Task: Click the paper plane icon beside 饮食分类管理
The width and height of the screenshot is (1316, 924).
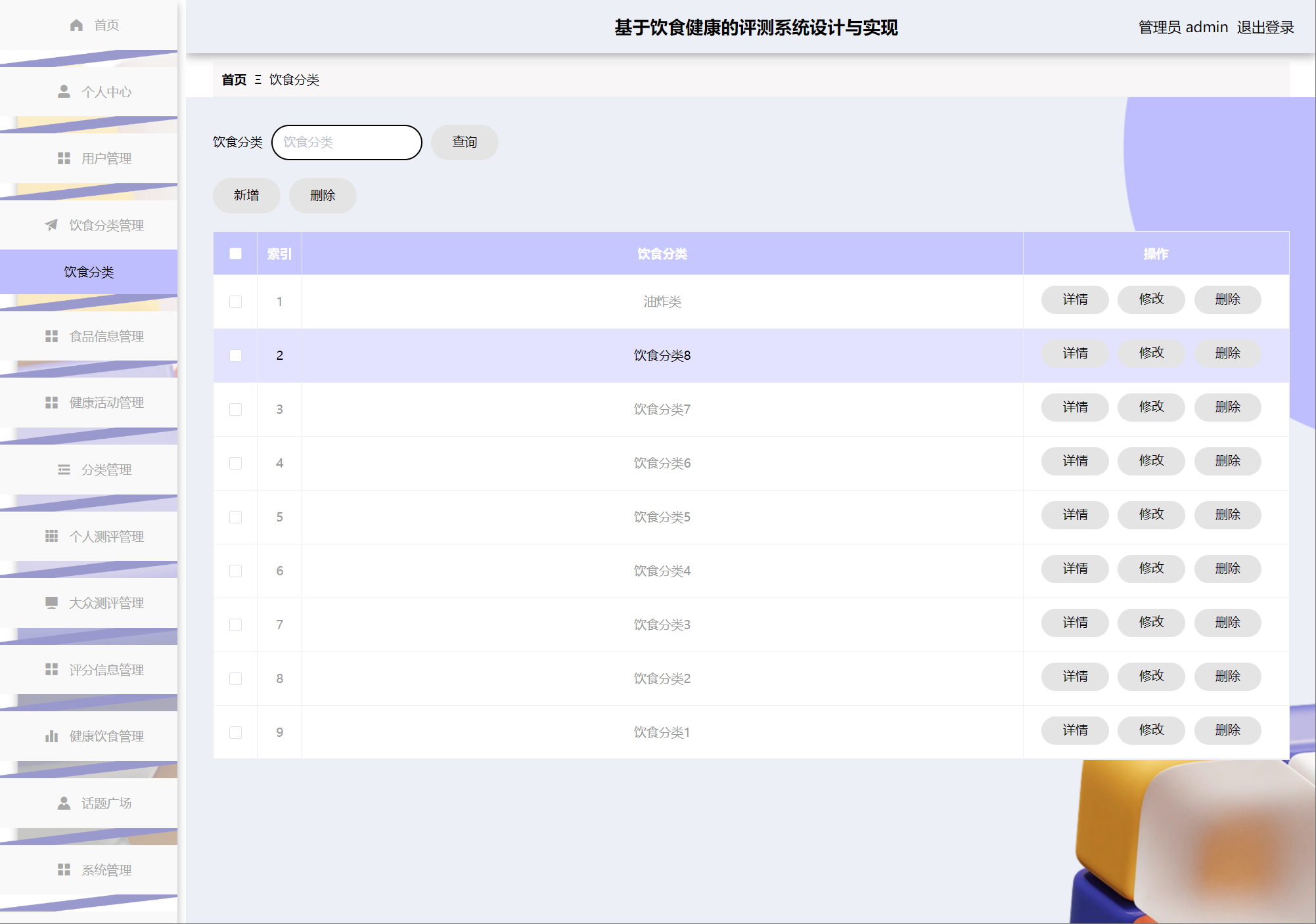Action: pyautogui.click(x=51, y=225)
